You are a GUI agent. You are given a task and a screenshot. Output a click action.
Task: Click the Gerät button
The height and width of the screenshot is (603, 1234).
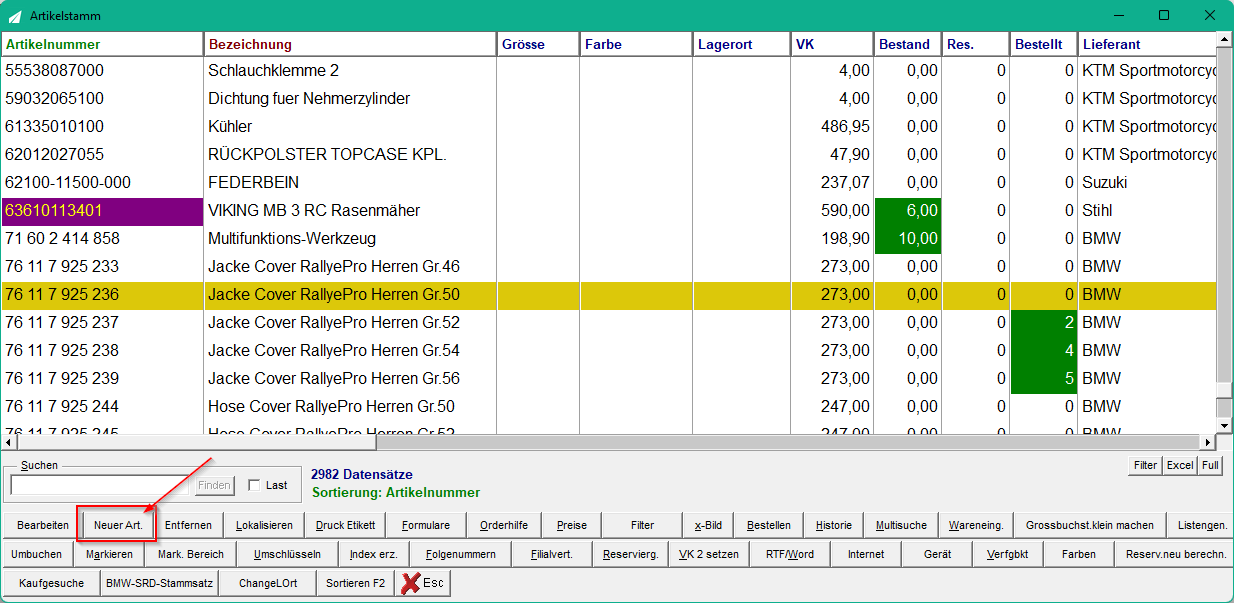937,554
